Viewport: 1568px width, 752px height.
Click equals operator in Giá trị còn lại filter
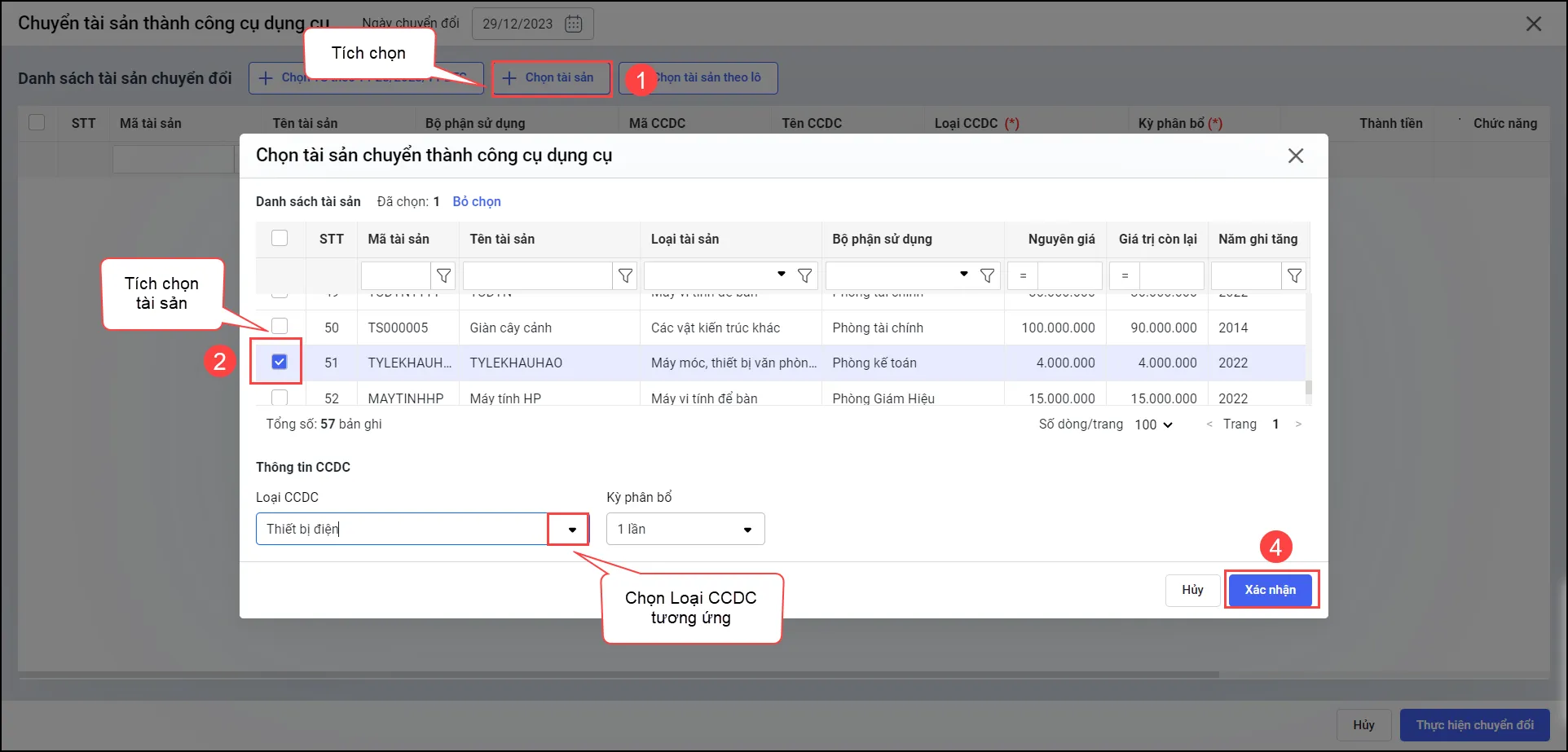[x=1125, y=276]
